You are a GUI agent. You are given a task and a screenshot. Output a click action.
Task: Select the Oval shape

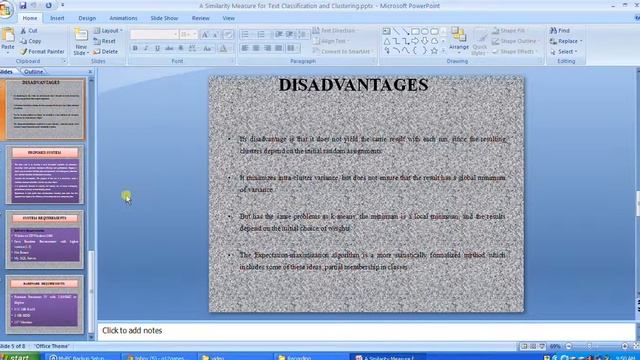coord(425,31)
